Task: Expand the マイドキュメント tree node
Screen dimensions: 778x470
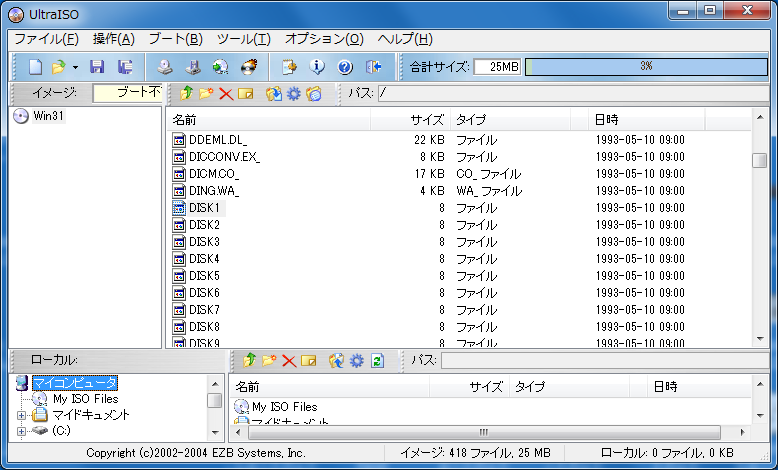Action: (22, 414)
